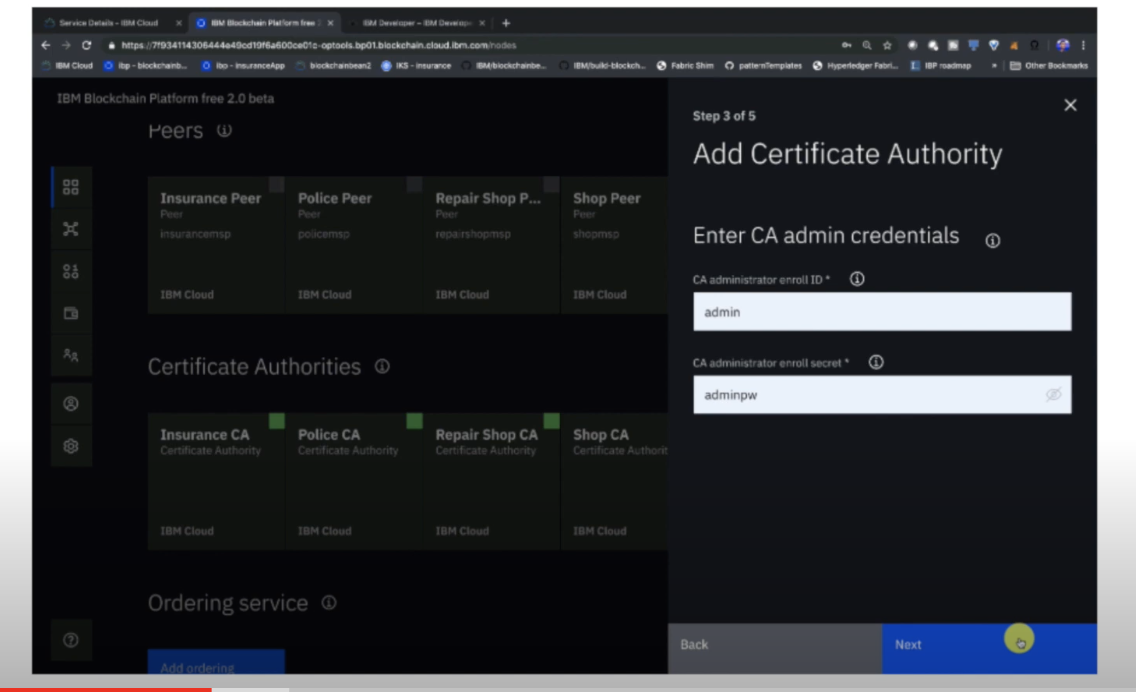Close the IBM Developer browser tab
Viewport: 1136px width, 692px height.
482,23
